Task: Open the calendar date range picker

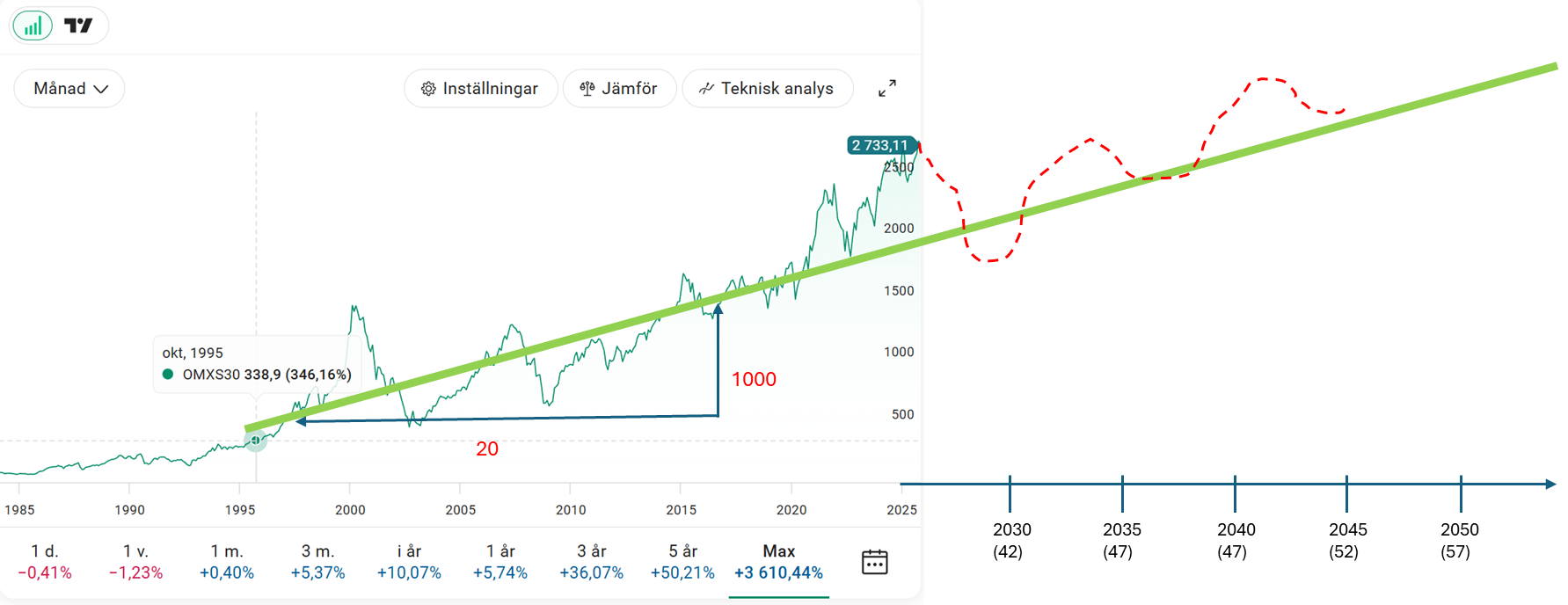Action: coord(874,562)
